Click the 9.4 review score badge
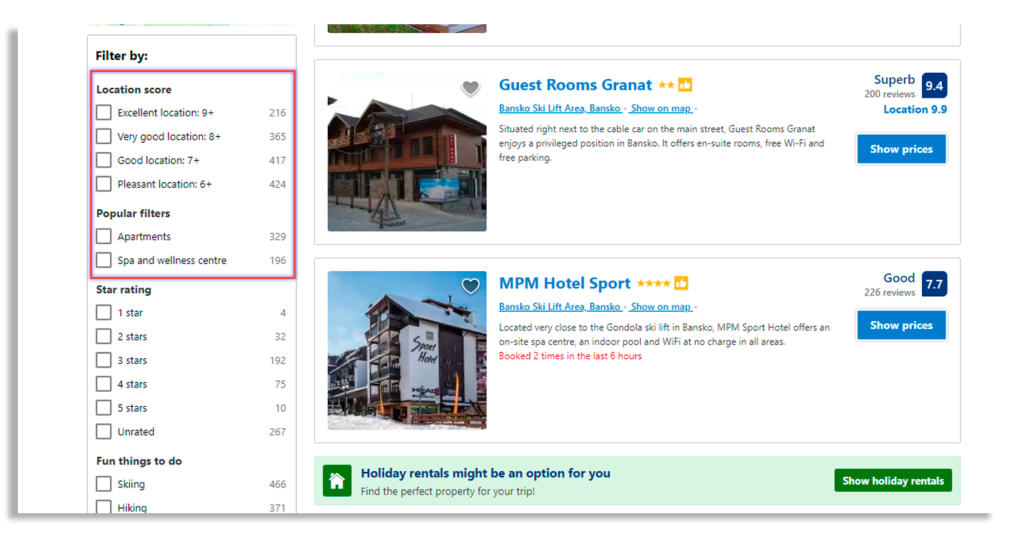 934,85
